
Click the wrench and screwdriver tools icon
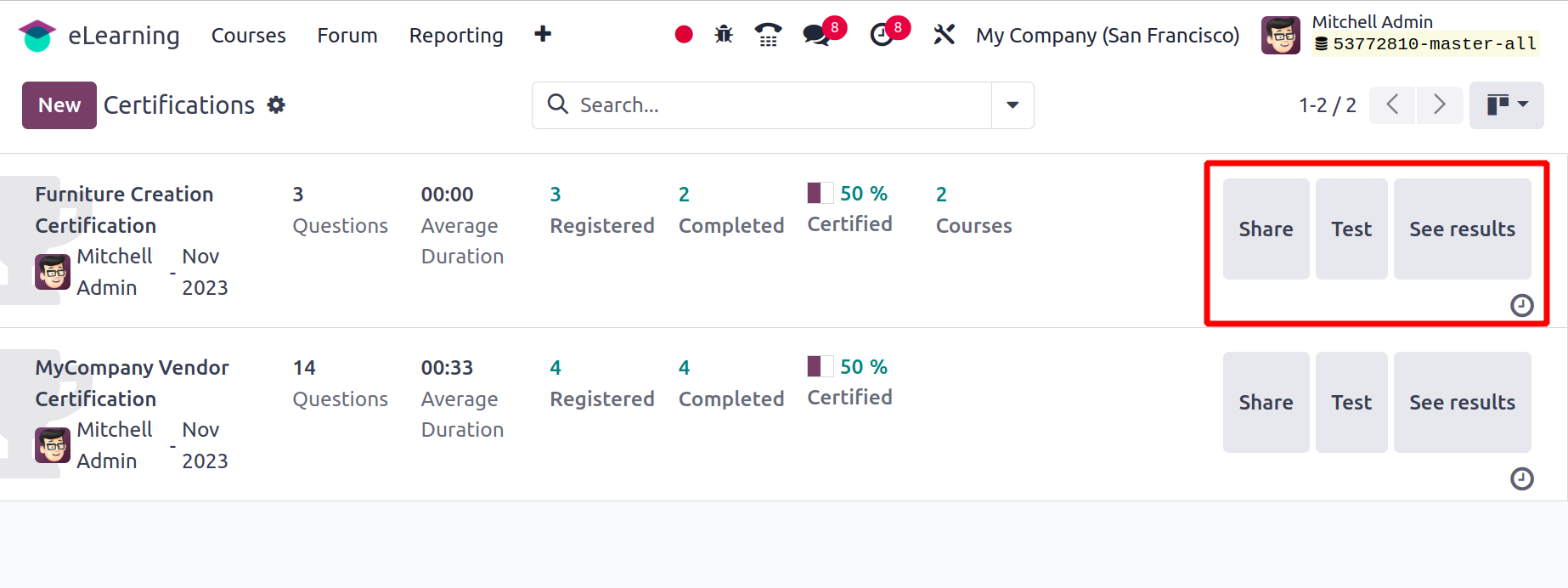945,35
